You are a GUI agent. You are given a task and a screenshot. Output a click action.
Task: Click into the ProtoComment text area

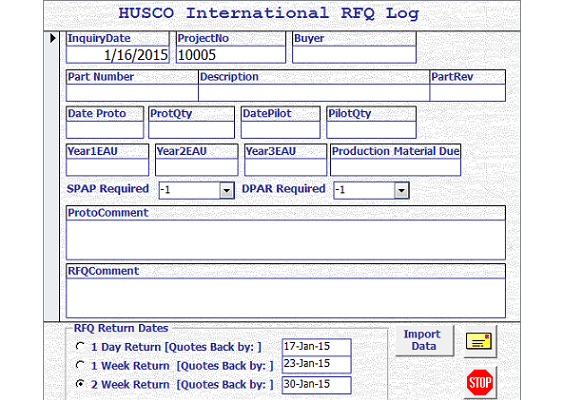[x=286, y=240]
